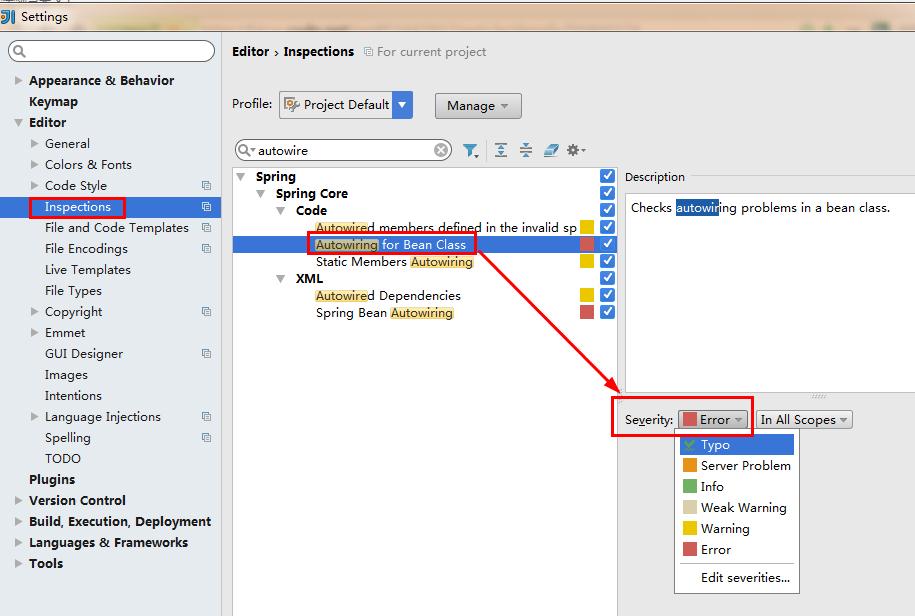The height and width of the screenshot is (616, 915).
Task: Expand the Code Style tree node
Action: click(34, 186)
